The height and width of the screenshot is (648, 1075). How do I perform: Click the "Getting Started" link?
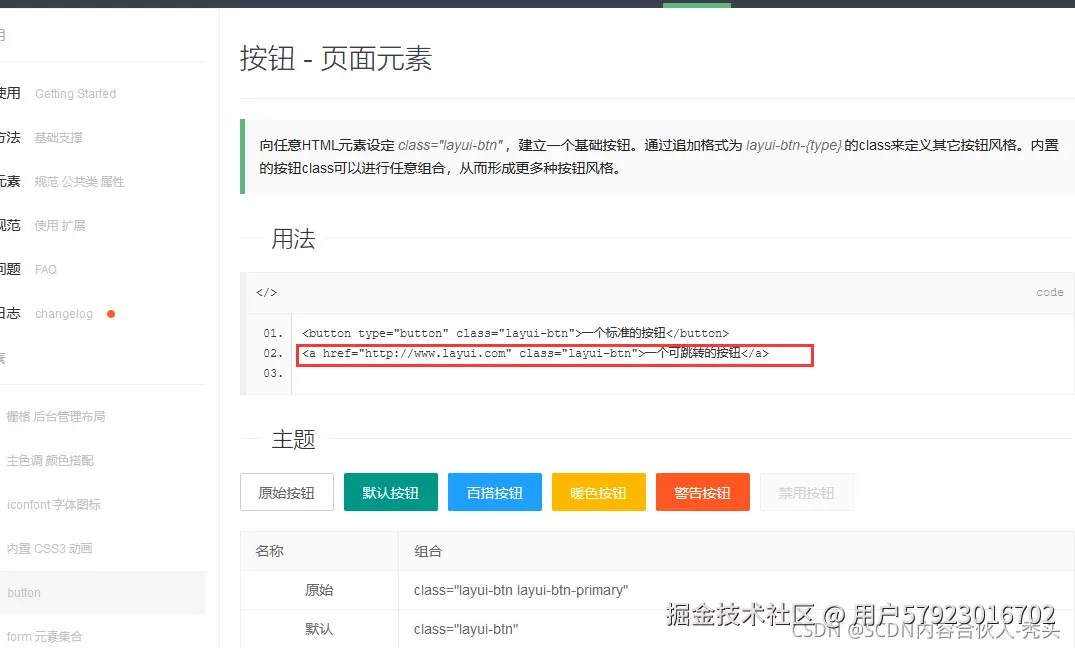(x=75, y=93)
